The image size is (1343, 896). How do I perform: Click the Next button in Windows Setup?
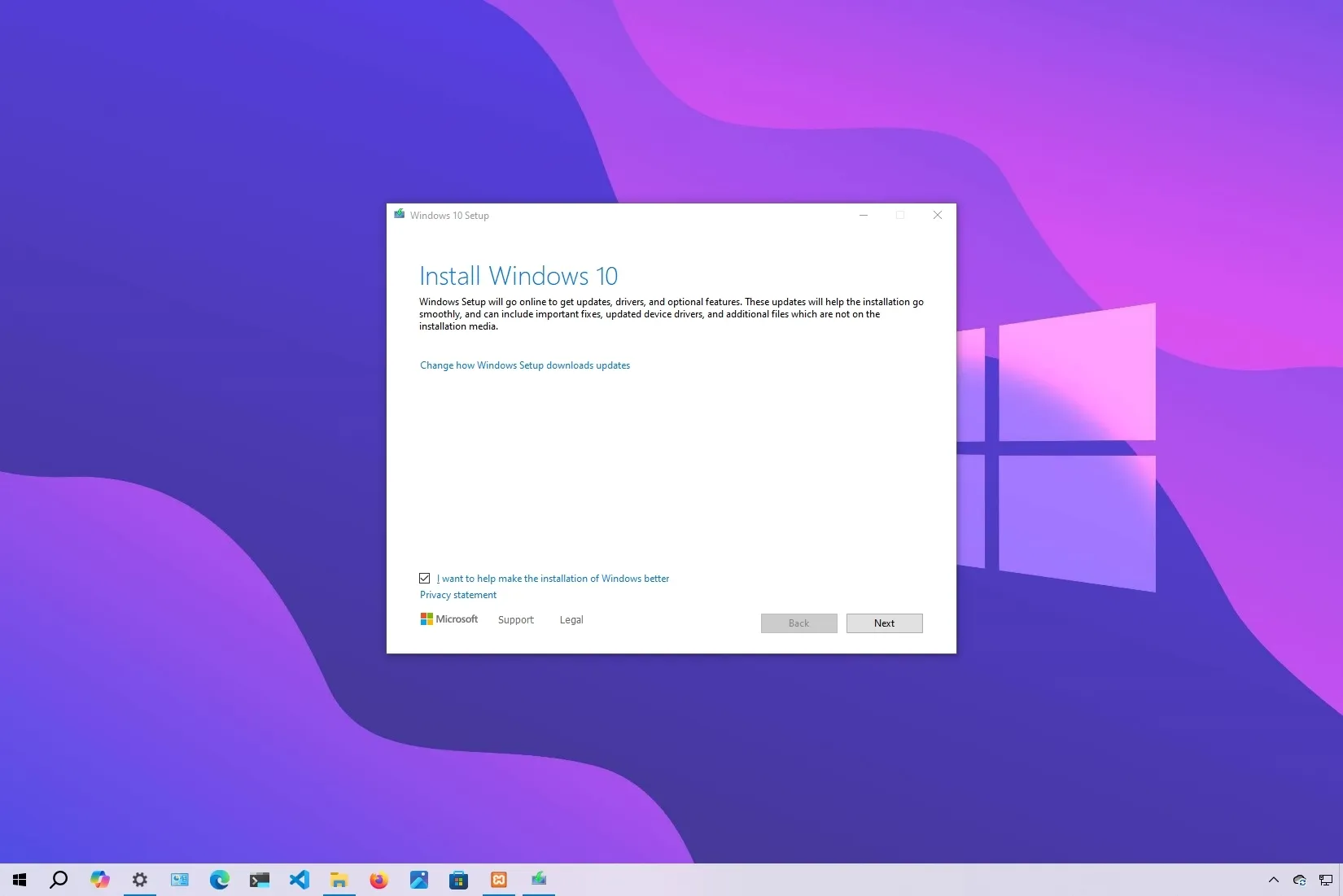coord(884,623)
